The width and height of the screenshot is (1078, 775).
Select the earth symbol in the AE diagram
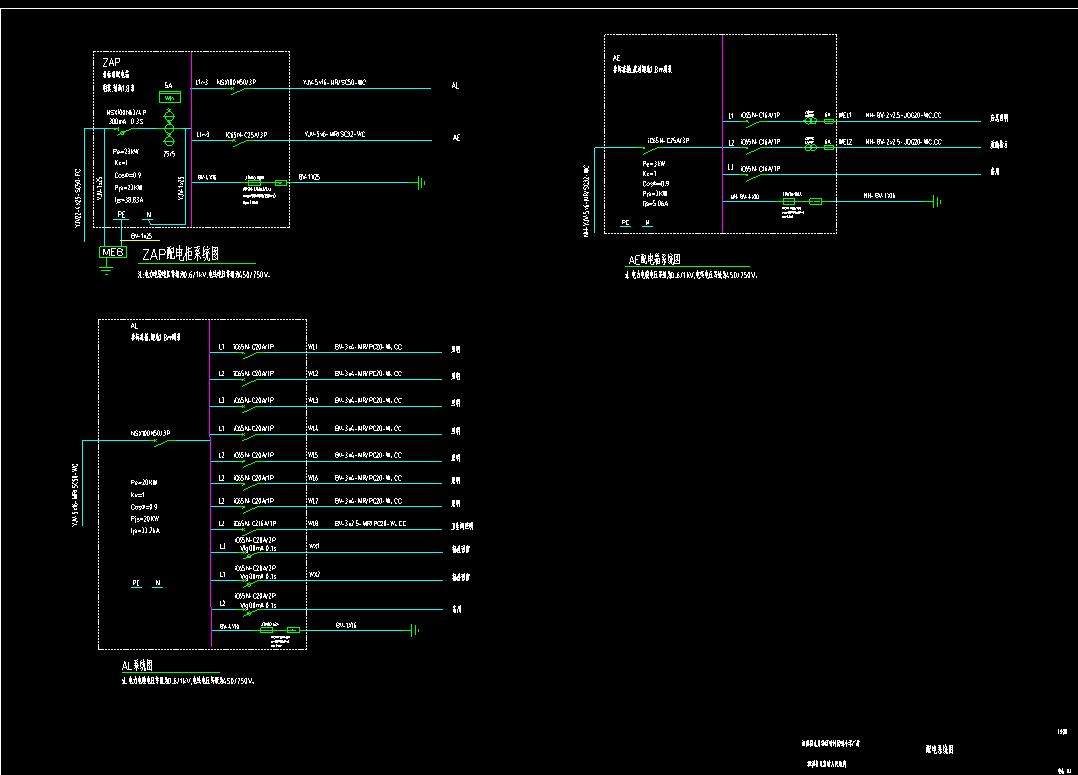click(x=937, y=202)
